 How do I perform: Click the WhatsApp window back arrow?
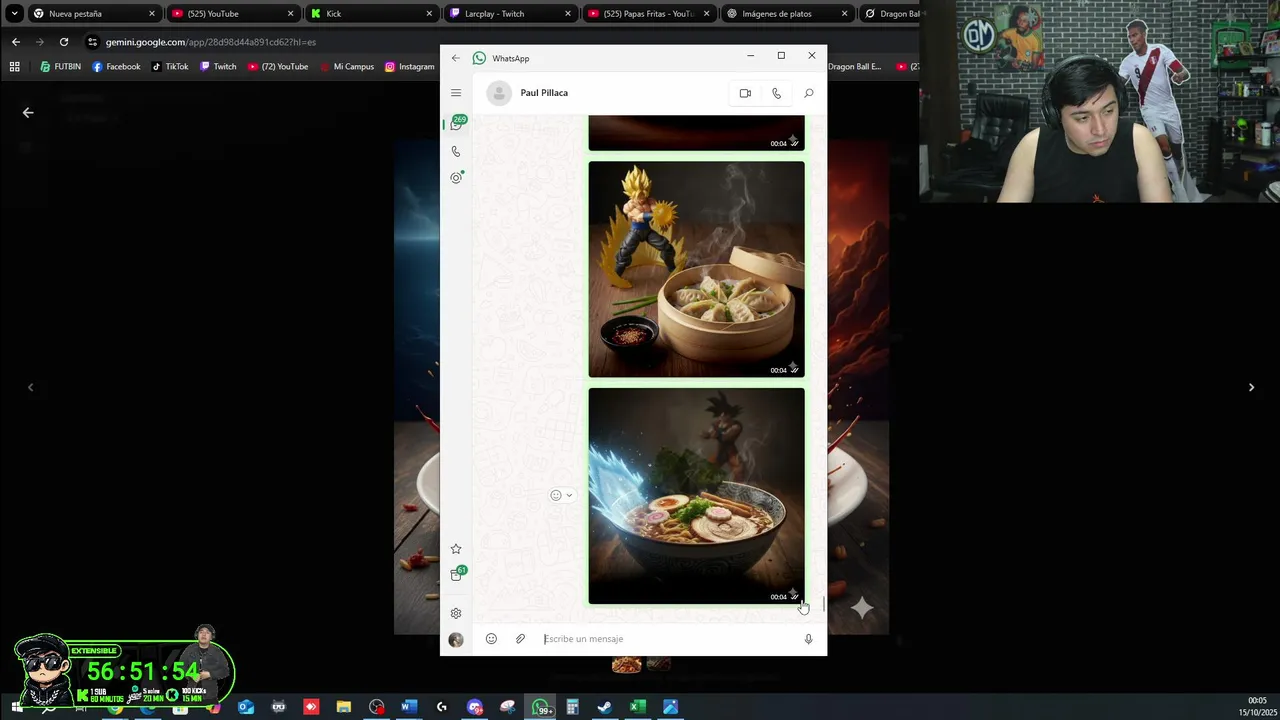click(456, 58)
